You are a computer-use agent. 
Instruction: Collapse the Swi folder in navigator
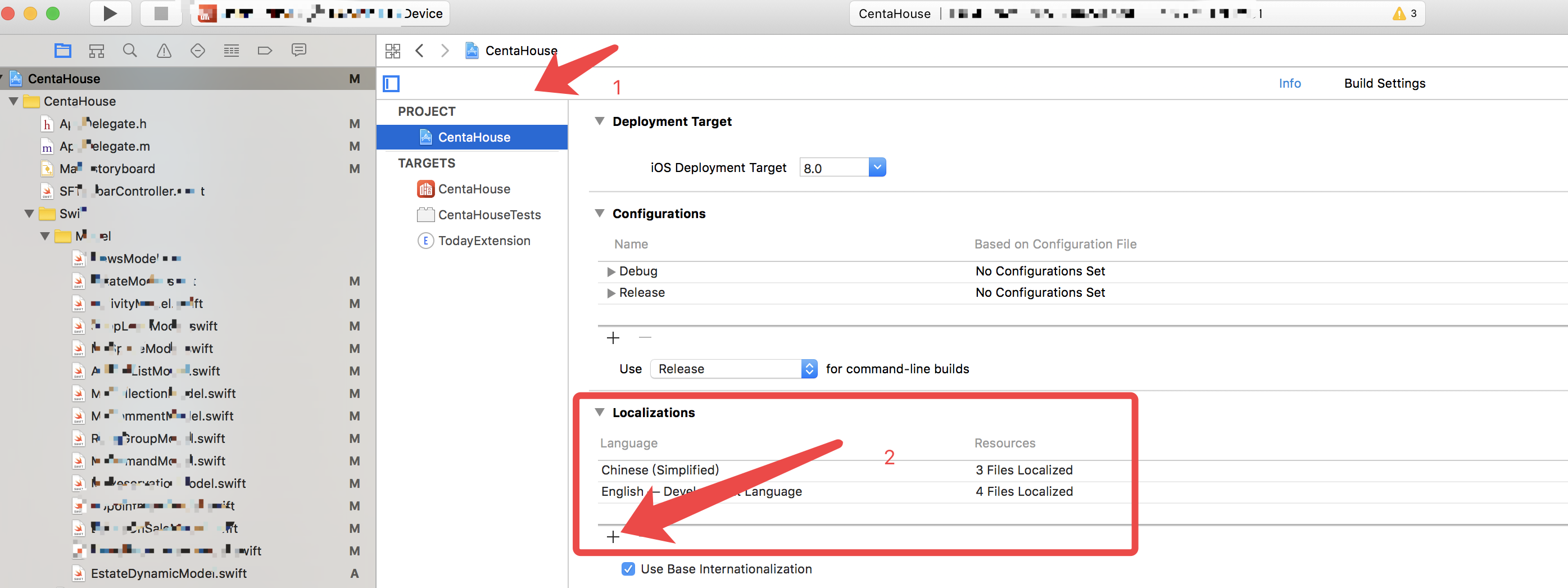pos(29,214)
